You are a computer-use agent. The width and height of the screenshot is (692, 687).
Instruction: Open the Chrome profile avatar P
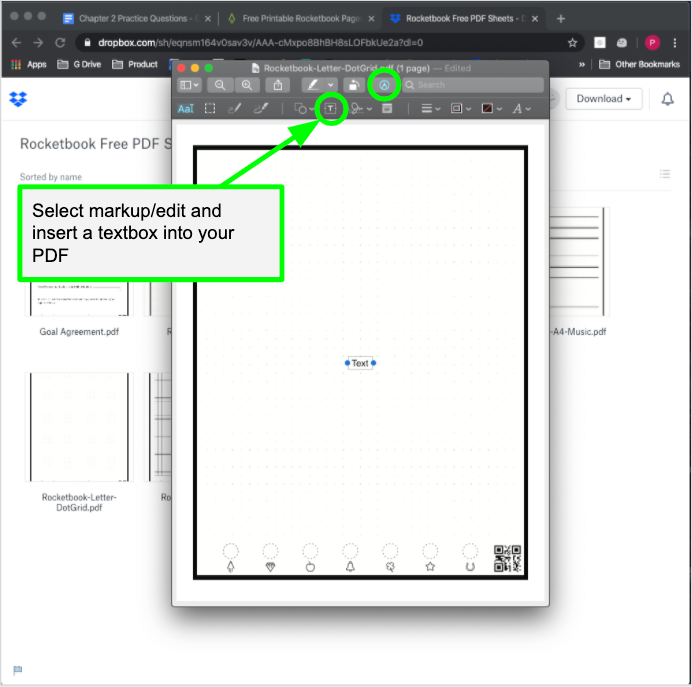pyautogui.click(x=652, y=43)
